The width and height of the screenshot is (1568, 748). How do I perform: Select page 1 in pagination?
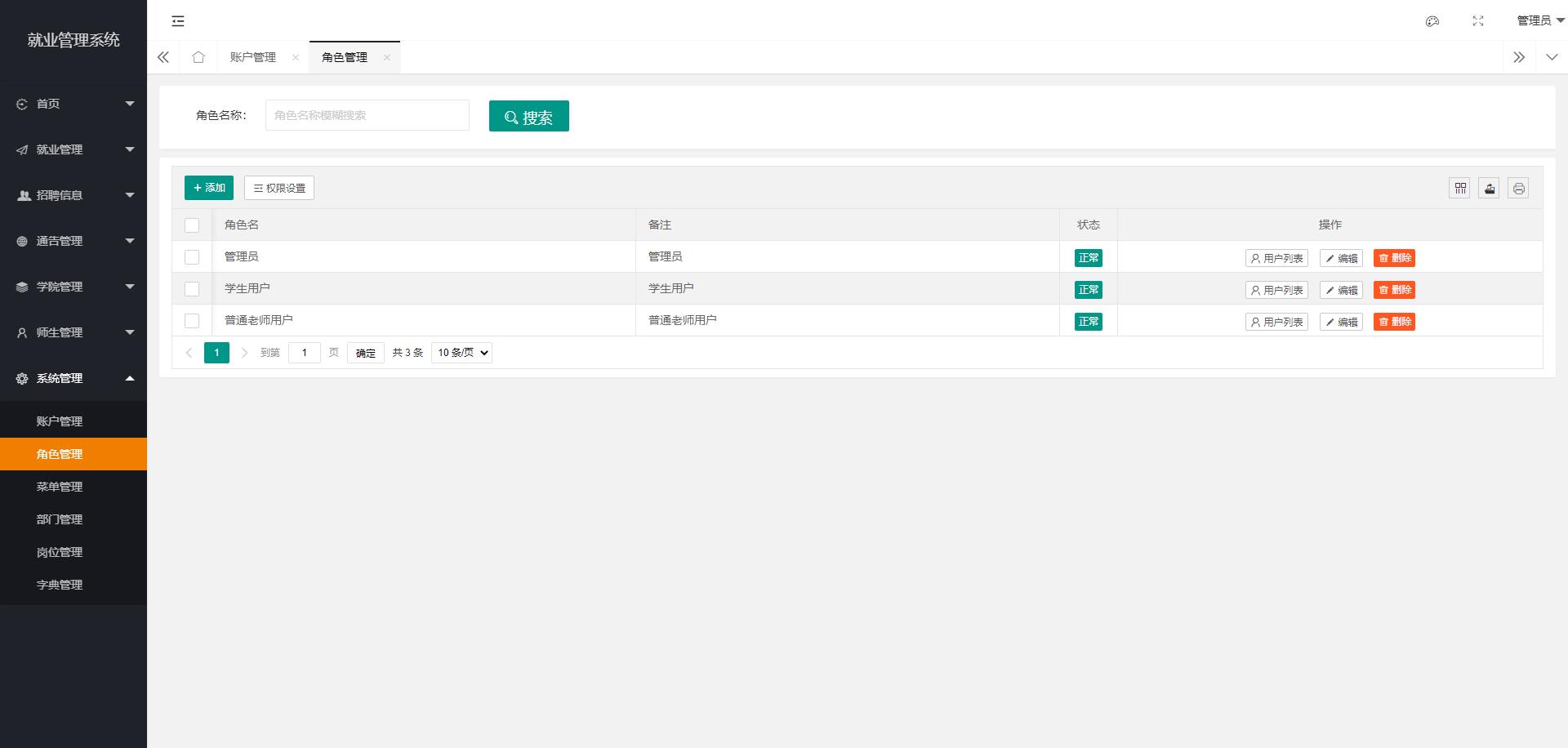tap(216, 353)
